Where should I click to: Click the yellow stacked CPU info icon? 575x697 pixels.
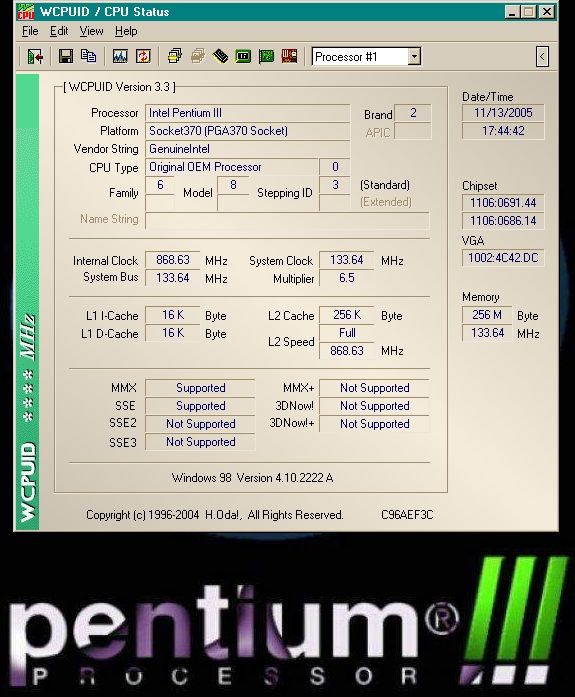pyautogui.click(x=175, y=56)
